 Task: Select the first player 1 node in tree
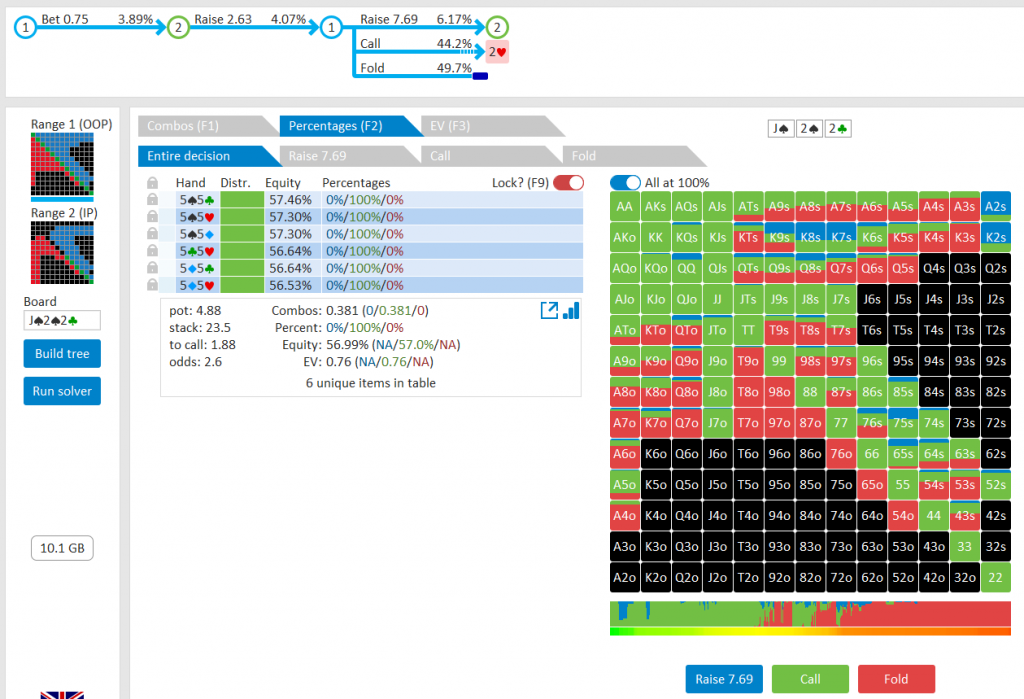coord(25,28)
